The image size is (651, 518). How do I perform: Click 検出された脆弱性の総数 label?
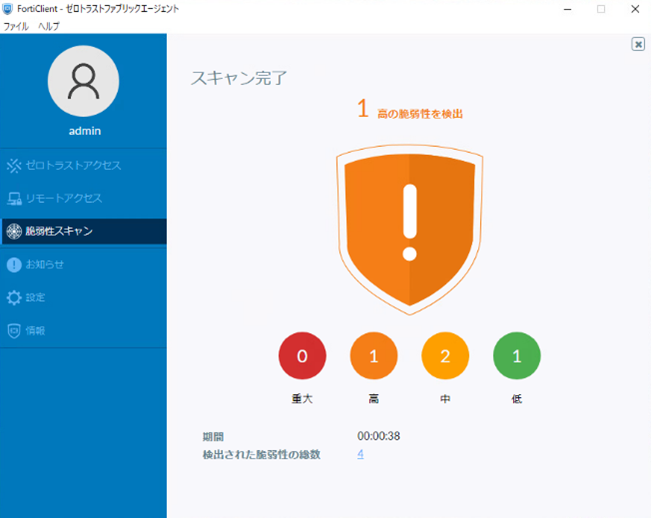[x=262, y=454]
